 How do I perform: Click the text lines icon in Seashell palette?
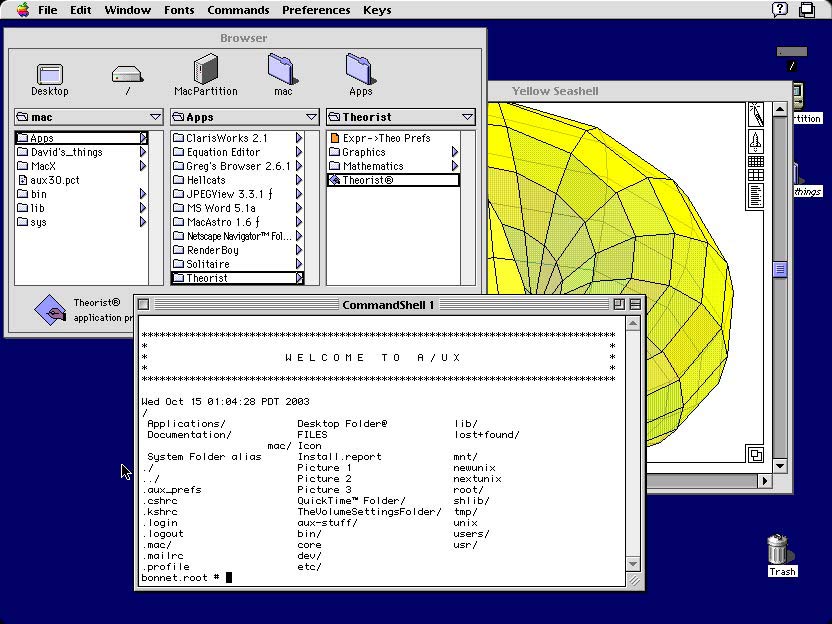pos(756,195)
